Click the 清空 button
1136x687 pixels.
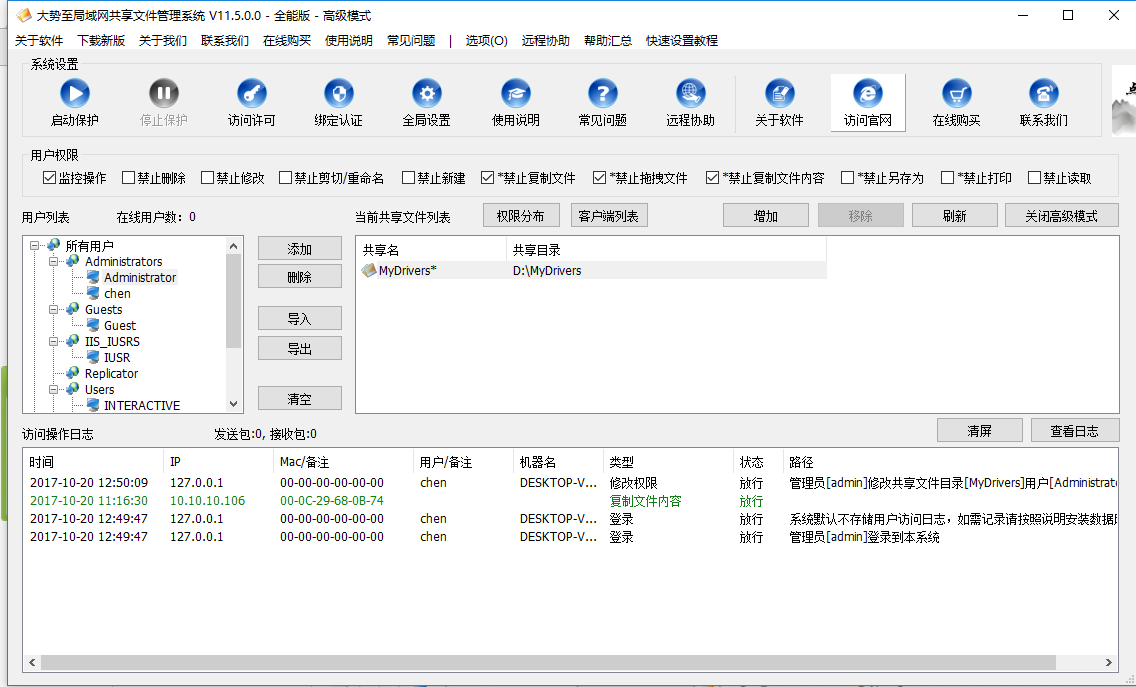(300, 399)
